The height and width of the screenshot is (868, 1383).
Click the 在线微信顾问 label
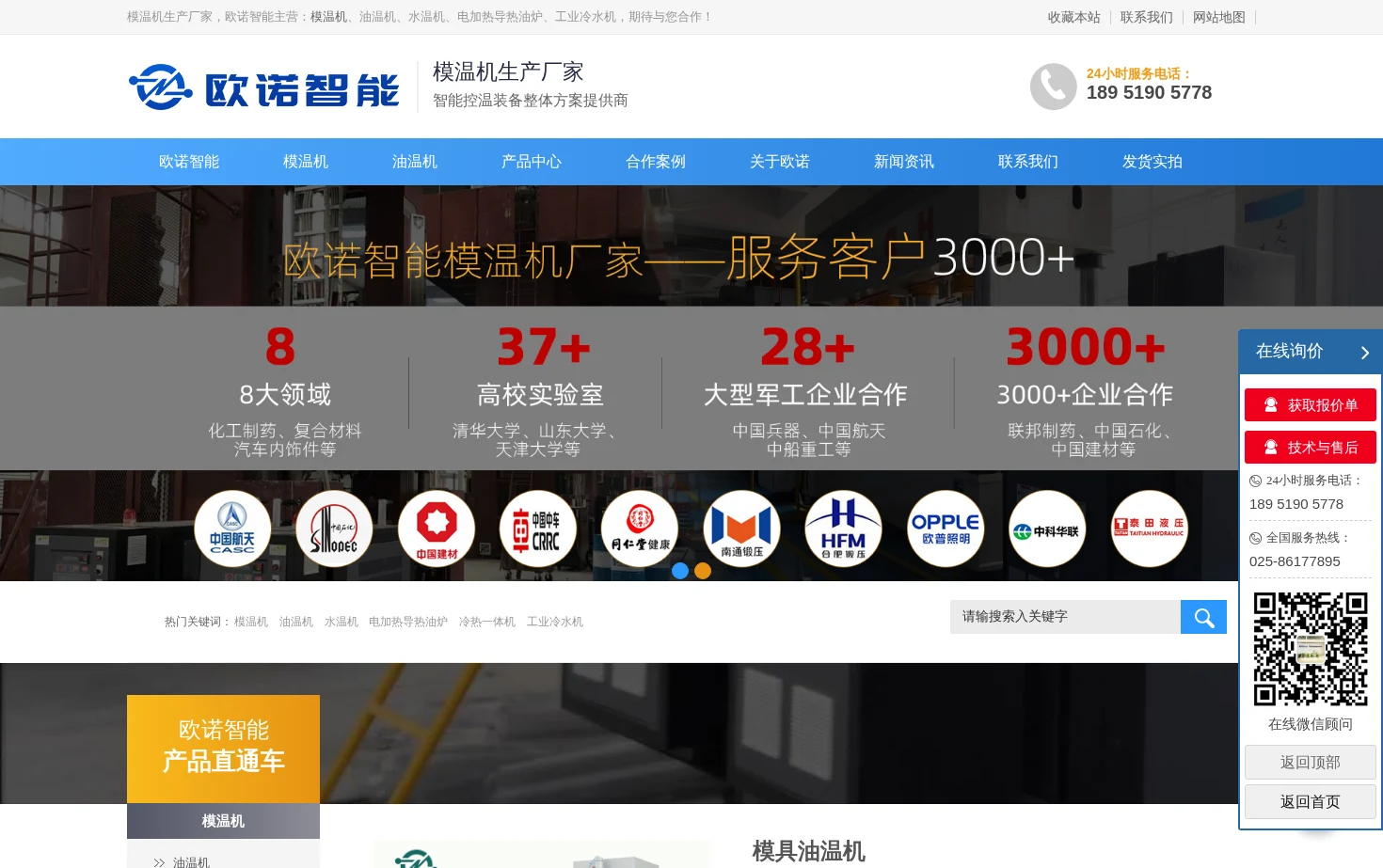pyautogui.click(x=1311, y=724)
